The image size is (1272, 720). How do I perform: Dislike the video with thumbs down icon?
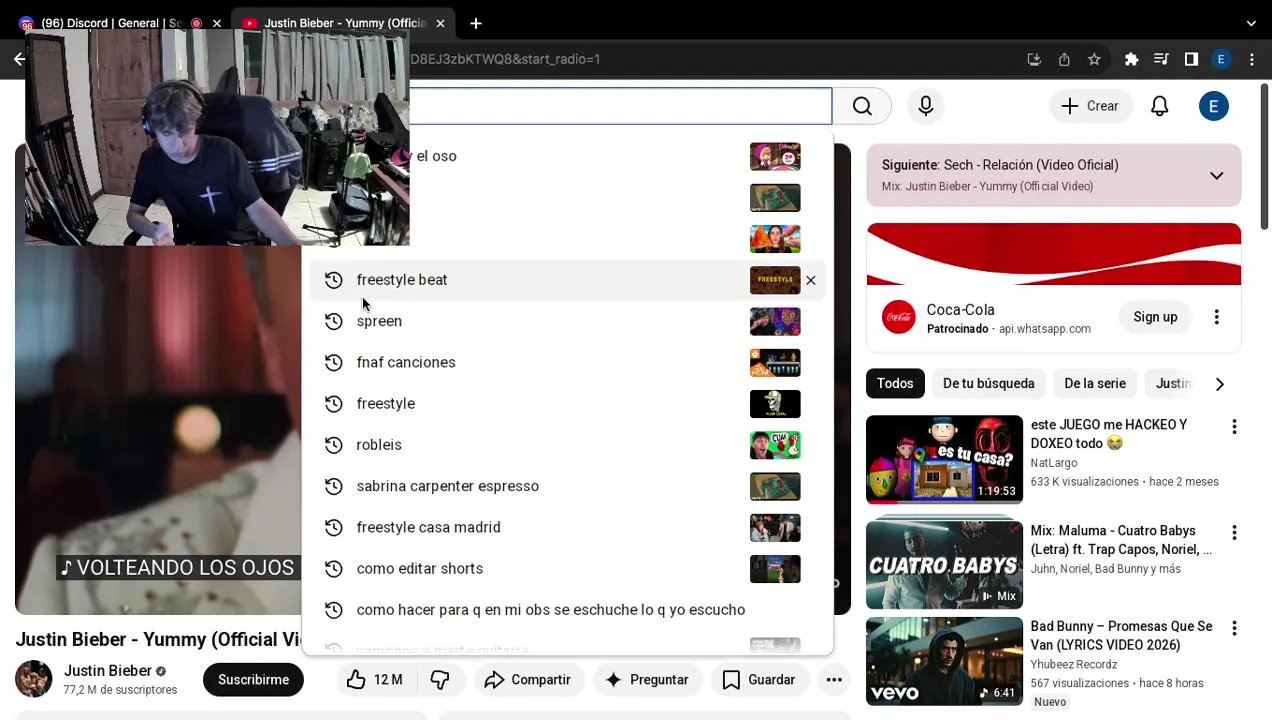[x=440, y=680]
